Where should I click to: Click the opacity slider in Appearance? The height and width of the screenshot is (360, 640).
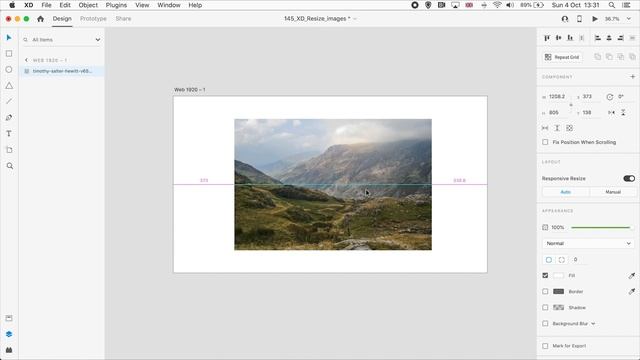pyautogui.click(x=600, y=227)
